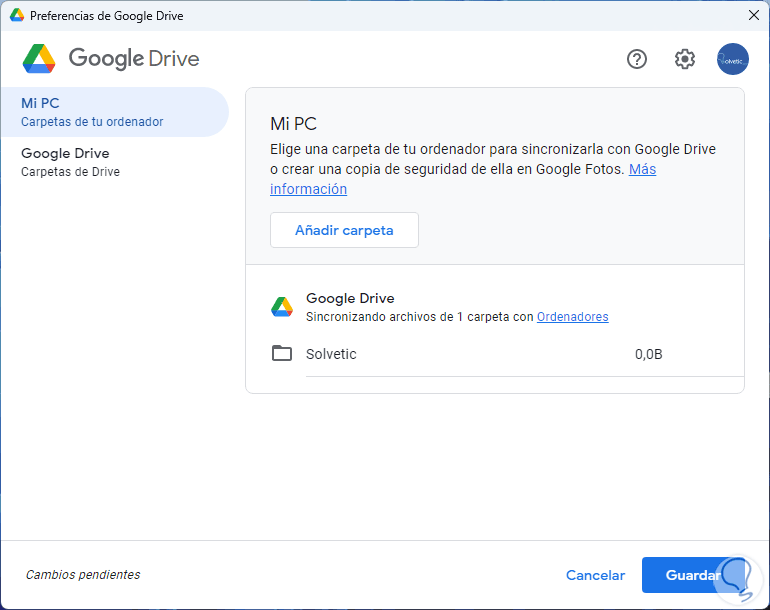Screen dimensions: 770x610
Task: Close the Preferencias de Google Drive window
Action: [x=753, y=15]
